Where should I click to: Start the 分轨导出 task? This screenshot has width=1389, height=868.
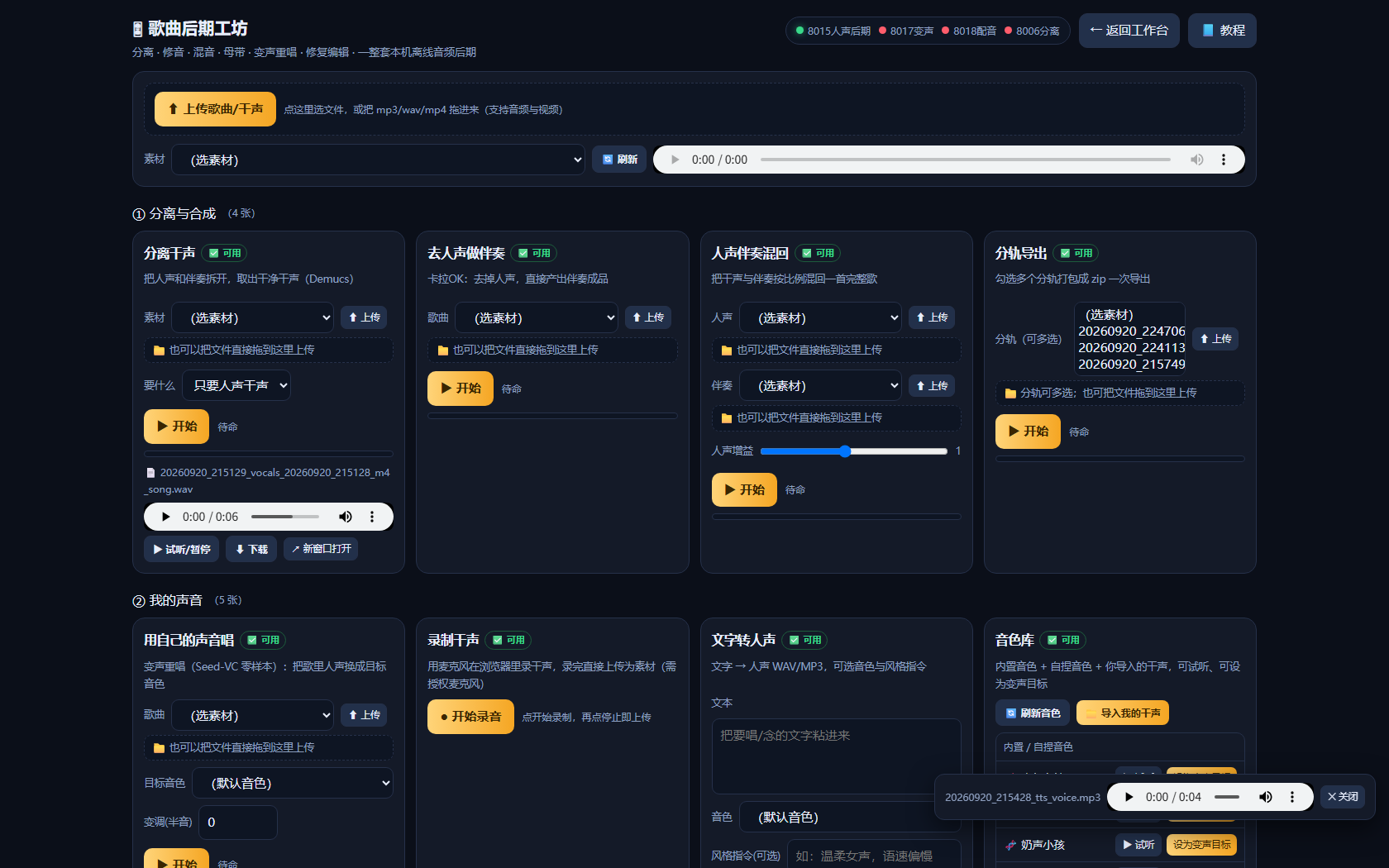(1028, 432)
